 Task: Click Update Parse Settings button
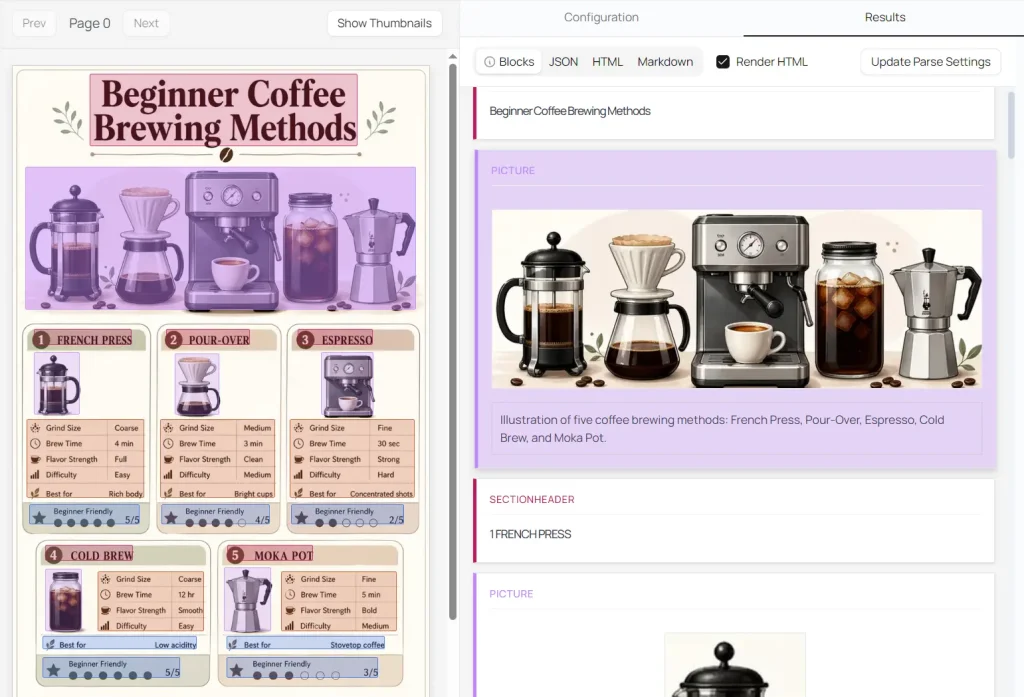click(x=930, y=62)
